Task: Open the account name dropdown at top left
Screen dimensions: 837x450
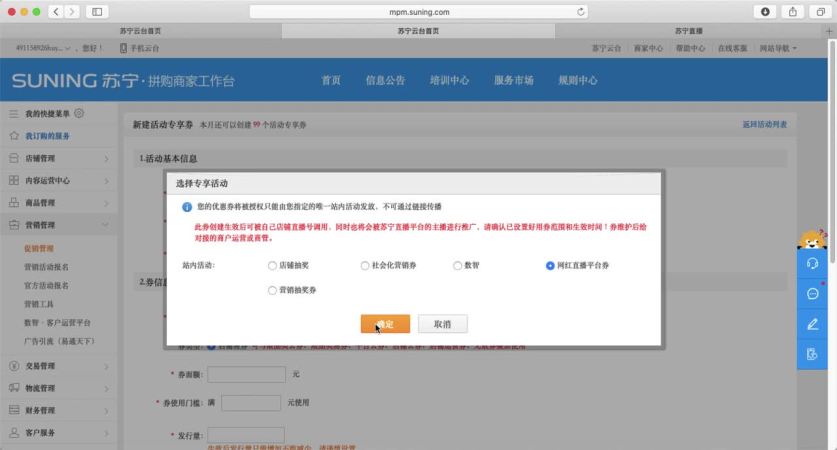Action: tap(43, 48)
